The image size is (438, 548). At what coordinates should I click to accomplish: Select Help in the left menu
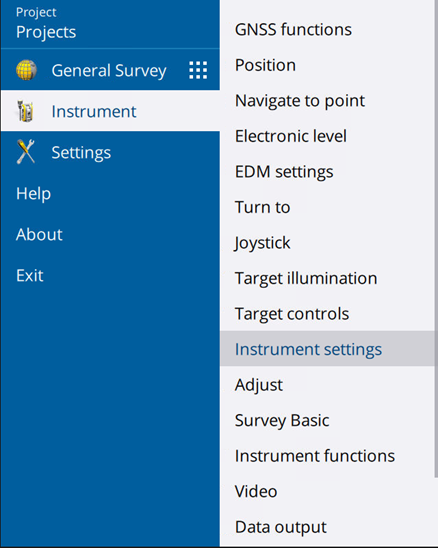tap(34, 193)
